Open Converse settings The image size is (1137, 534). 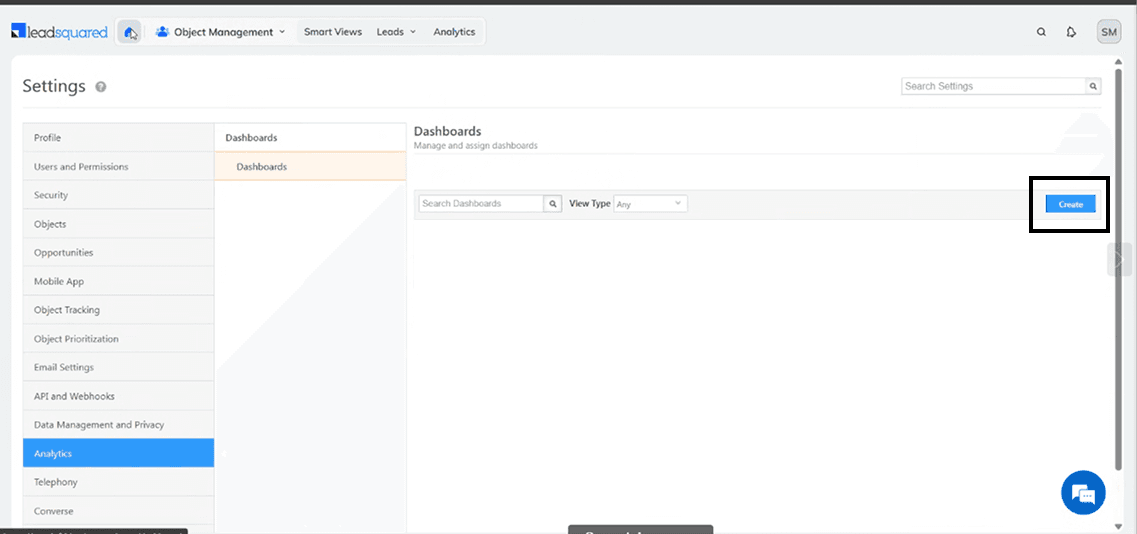[118, 511]
